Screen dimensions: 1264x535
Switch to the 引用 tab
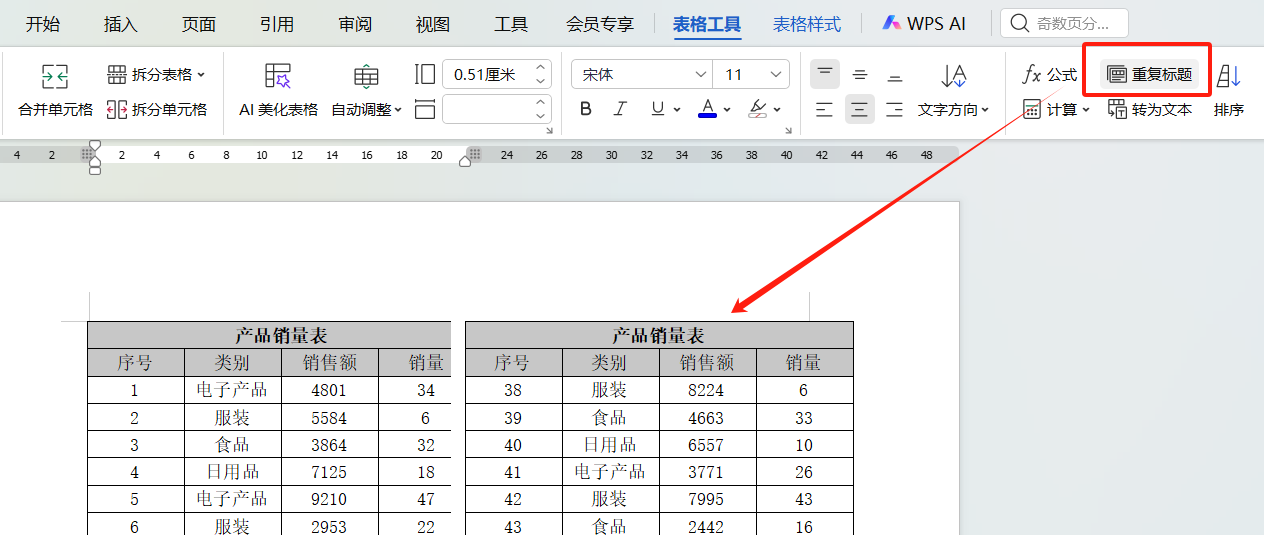tap(277, 24)
